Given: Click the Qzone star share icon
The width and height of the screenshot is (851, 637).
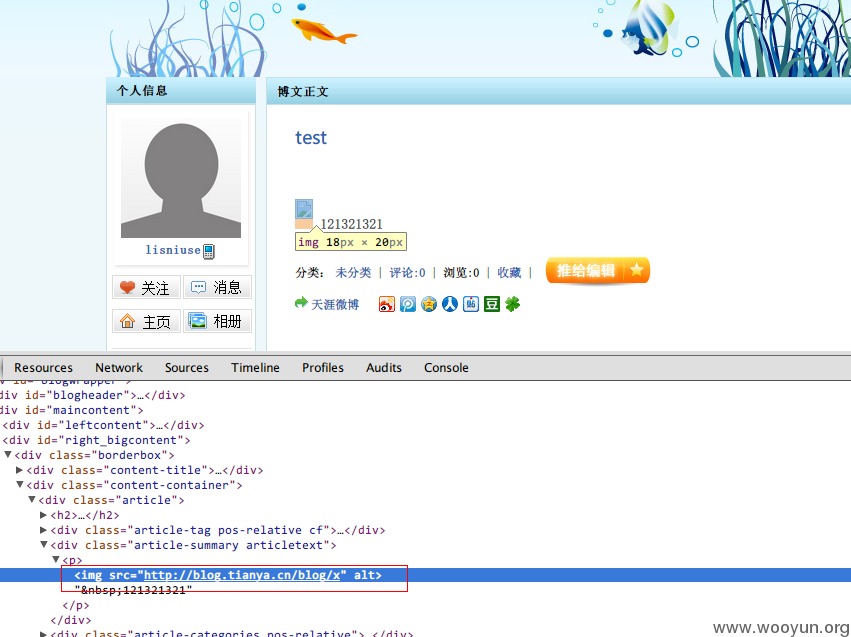Looking at the screenshot, I should (x=429, y=304).
